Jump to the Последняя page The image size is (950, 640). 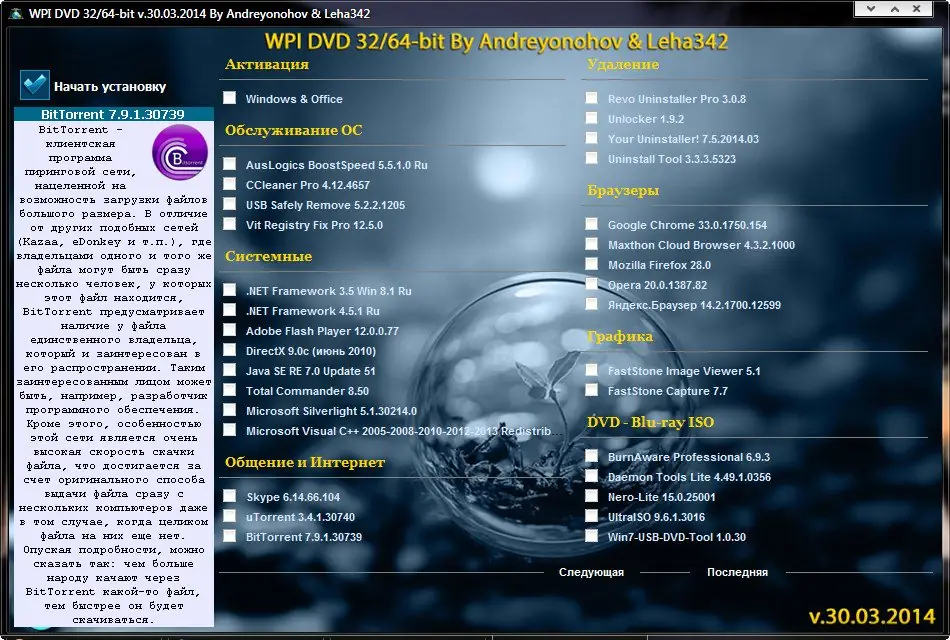click(737, 572)
